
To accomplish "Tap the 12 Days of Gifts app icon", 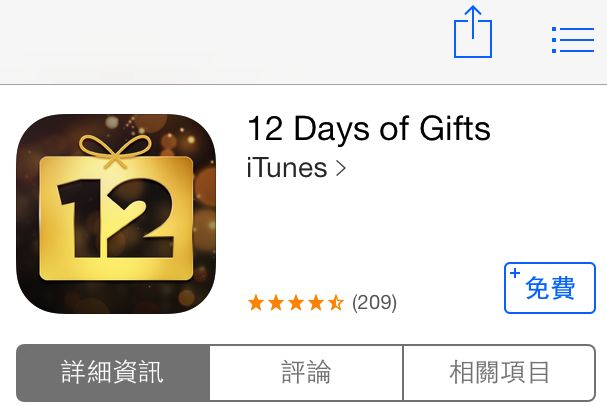I will [x=116, y=214].
